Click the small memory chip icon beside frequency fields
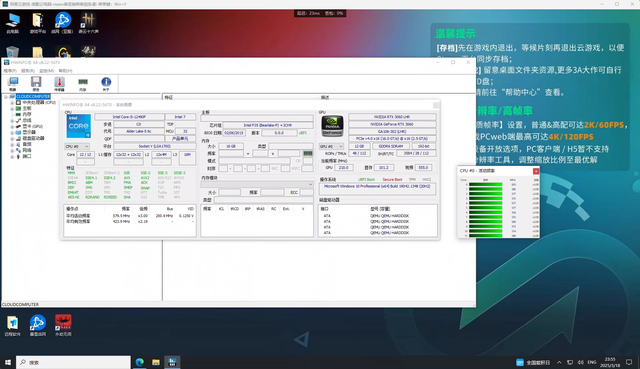 [308, 153]
